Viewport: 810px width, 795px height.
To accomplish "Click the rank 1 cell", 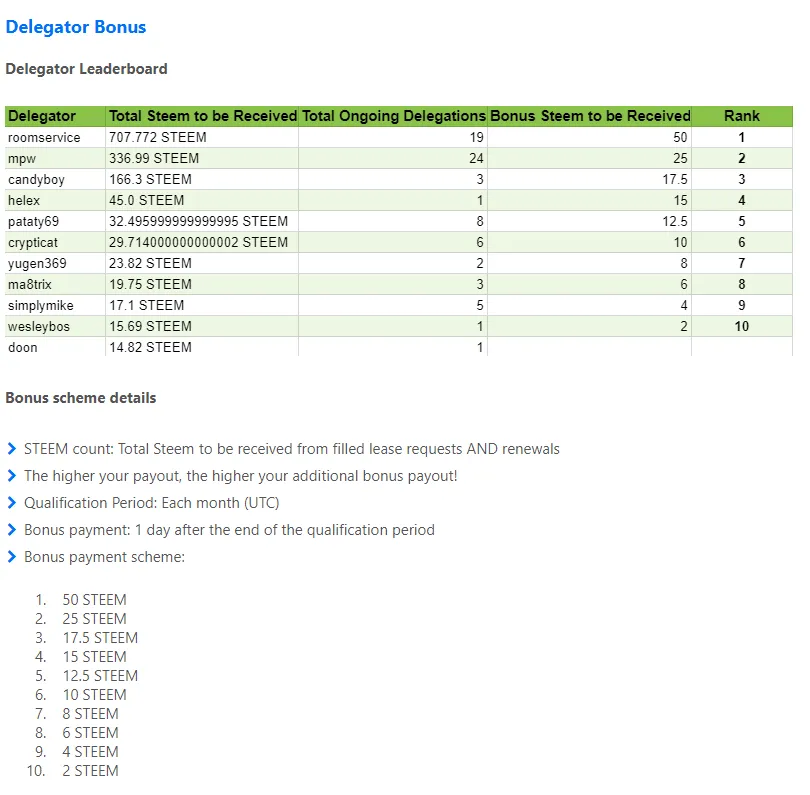I will (742, 137).
